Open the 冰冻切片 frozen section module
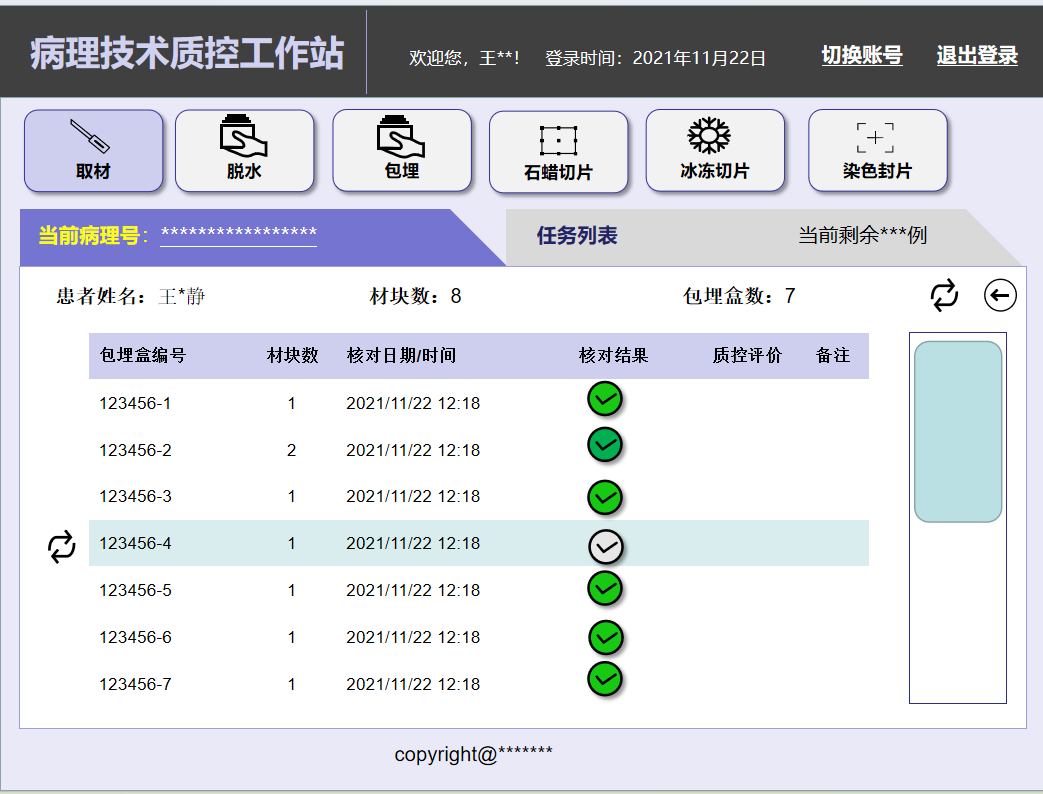Screen dimensions: 1043x794 pyautogui.click(x=714, y=150)
